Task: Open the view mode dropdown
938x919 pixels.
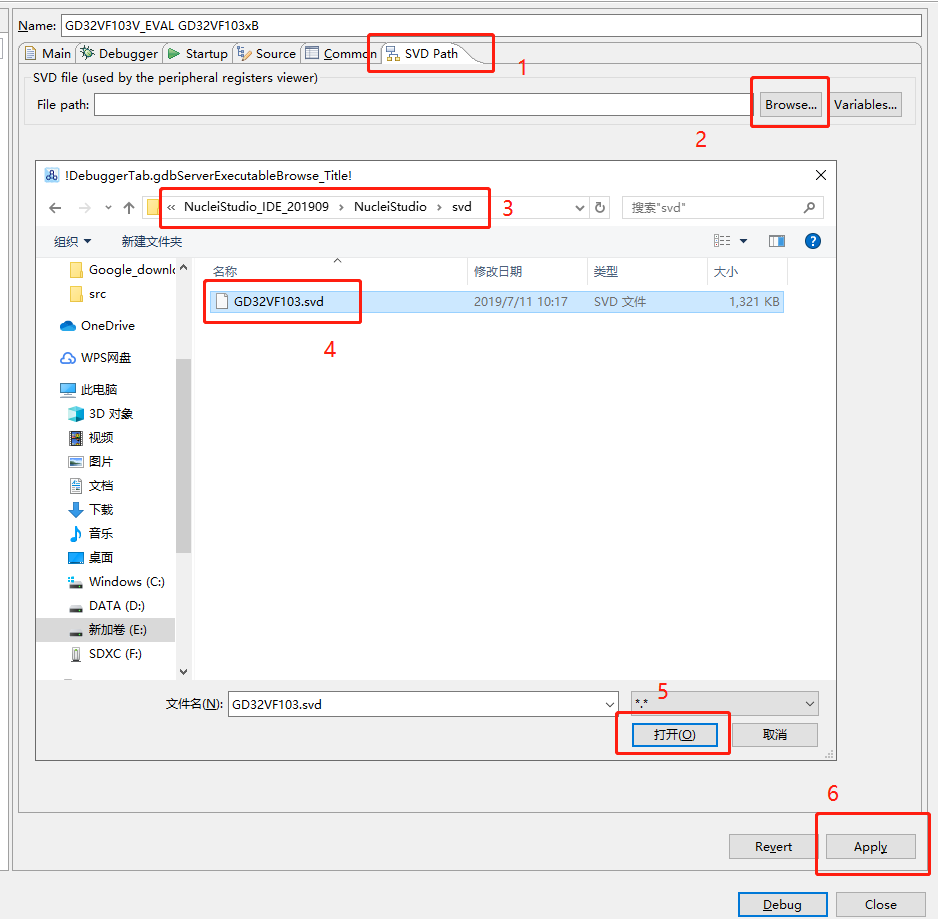Action: pos(743,241)
